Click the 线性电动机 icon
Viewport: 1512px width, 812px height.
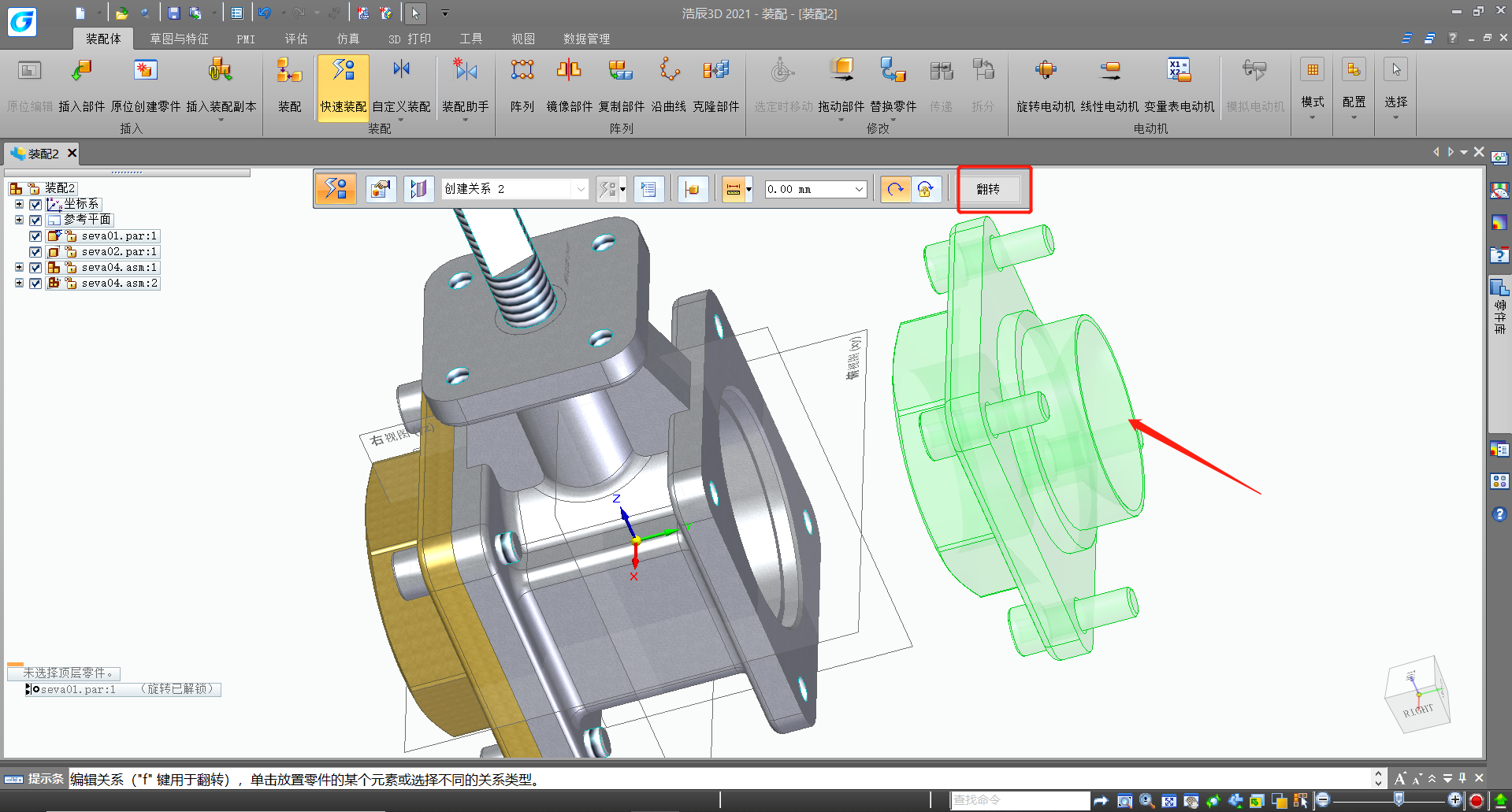click(x=1109, y=71)
